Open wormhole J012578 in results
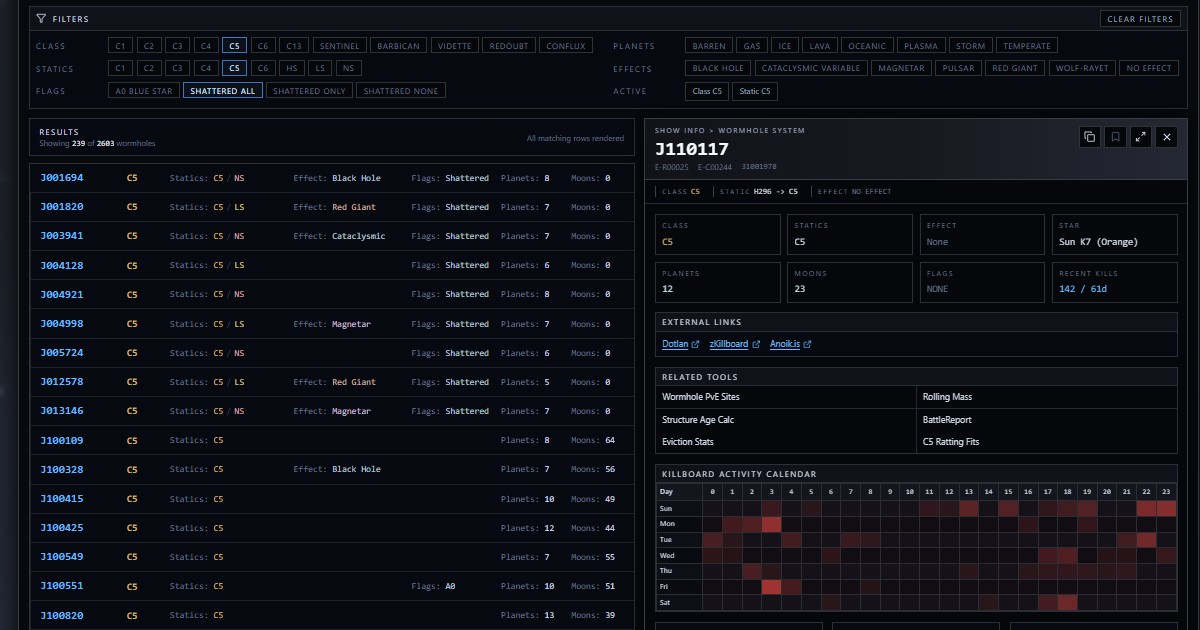Screen dimensions: 1200x630 click(332, 382)
